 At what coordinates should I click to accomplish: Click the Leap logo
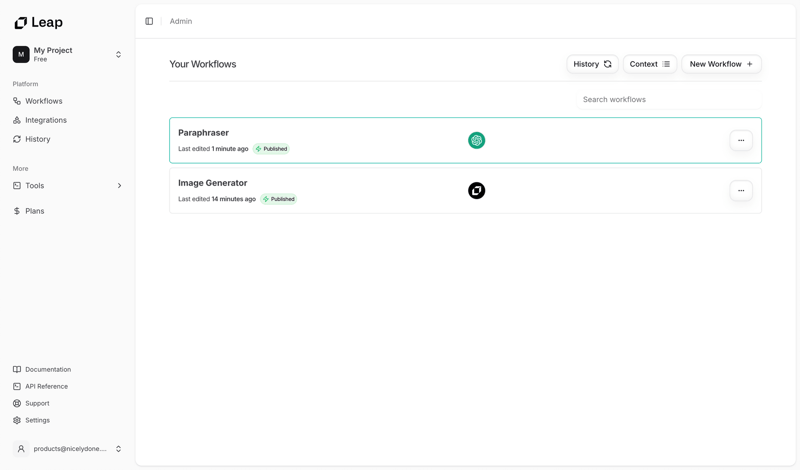click(x=38, y=22)
